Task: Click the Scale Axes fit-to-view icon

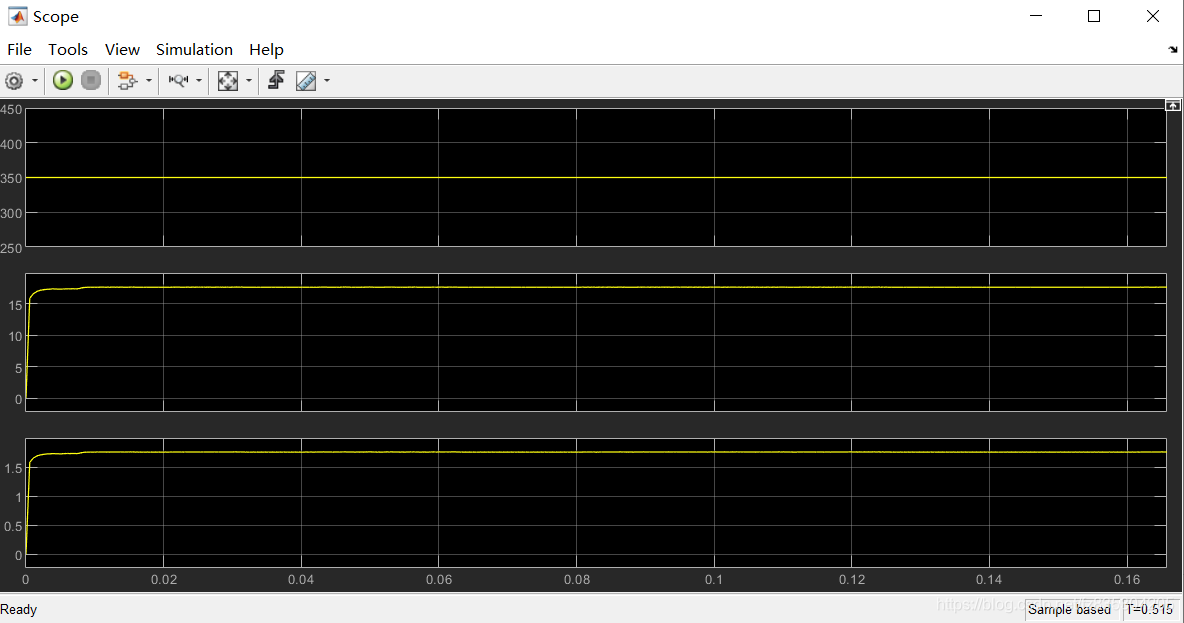Action: point(228,80)
